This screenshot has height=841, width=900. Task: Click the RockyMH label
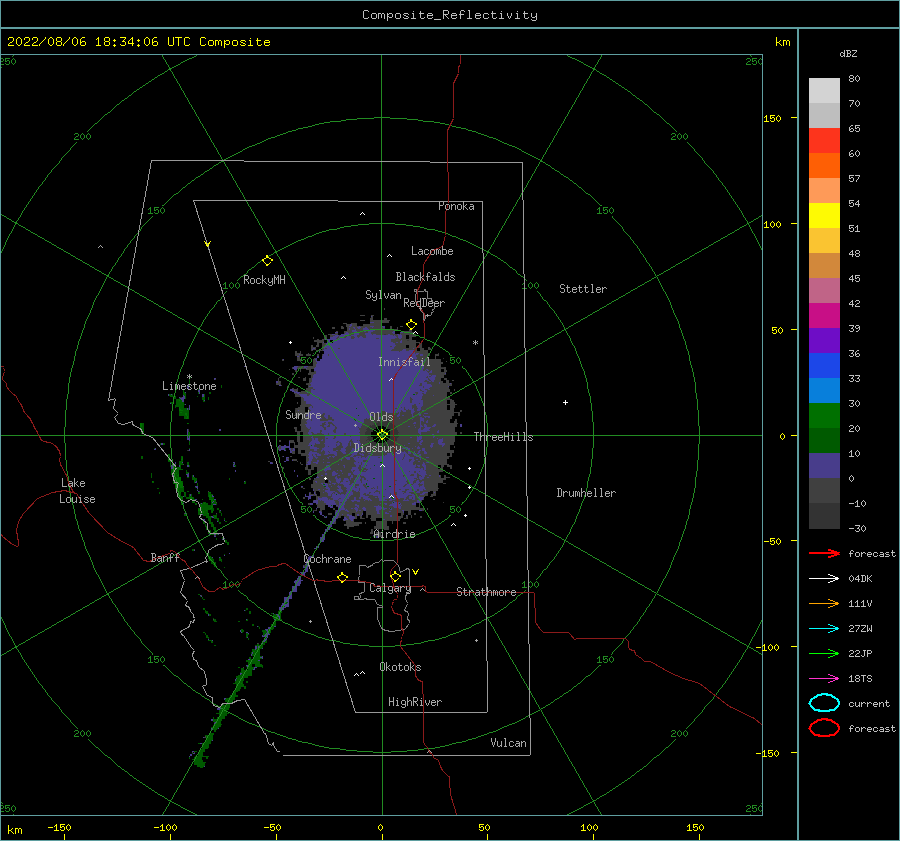point(264,280)
